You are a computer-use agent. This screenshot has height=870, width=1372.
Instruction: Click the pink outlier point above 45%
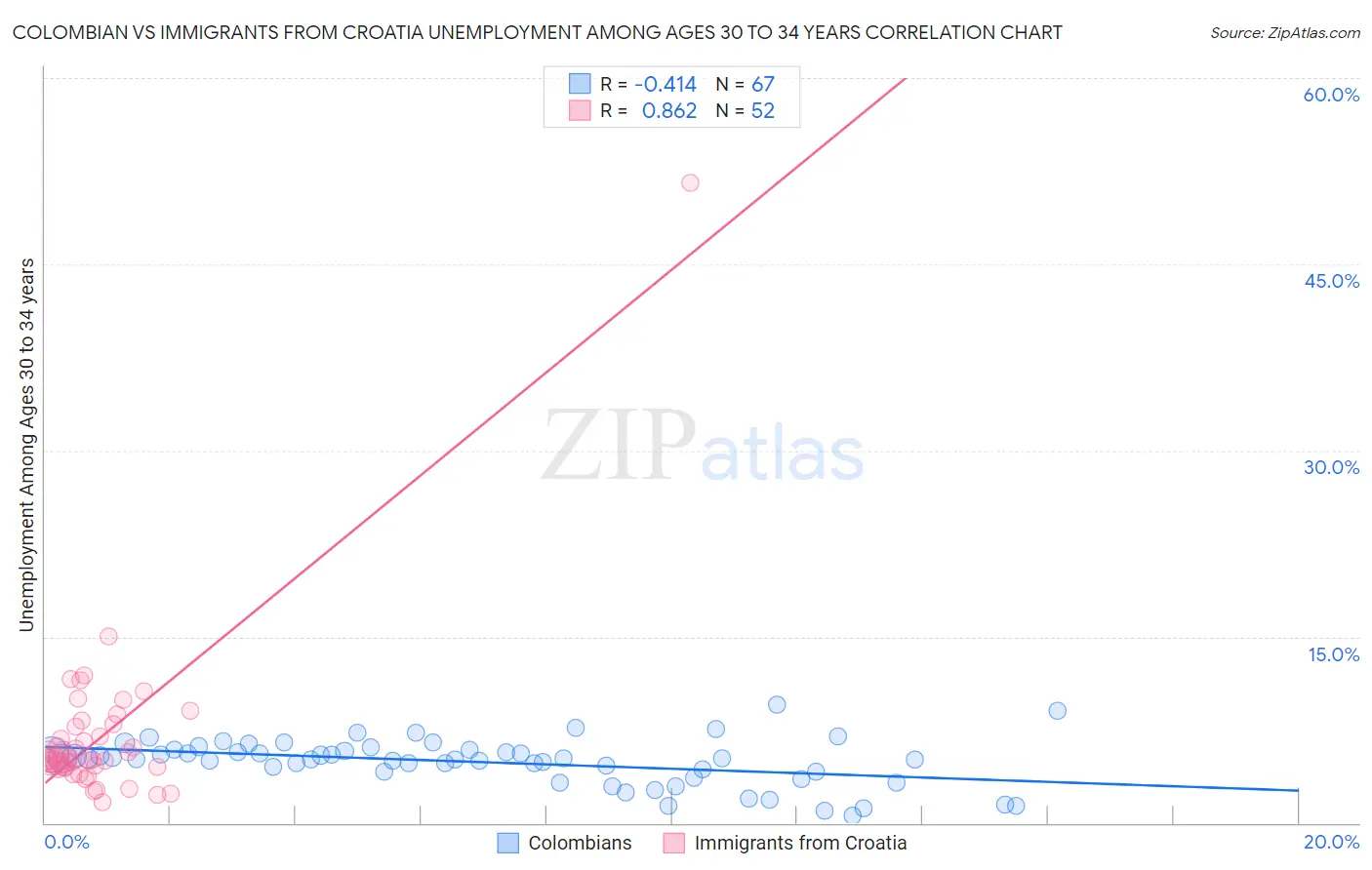click(690, 182)
